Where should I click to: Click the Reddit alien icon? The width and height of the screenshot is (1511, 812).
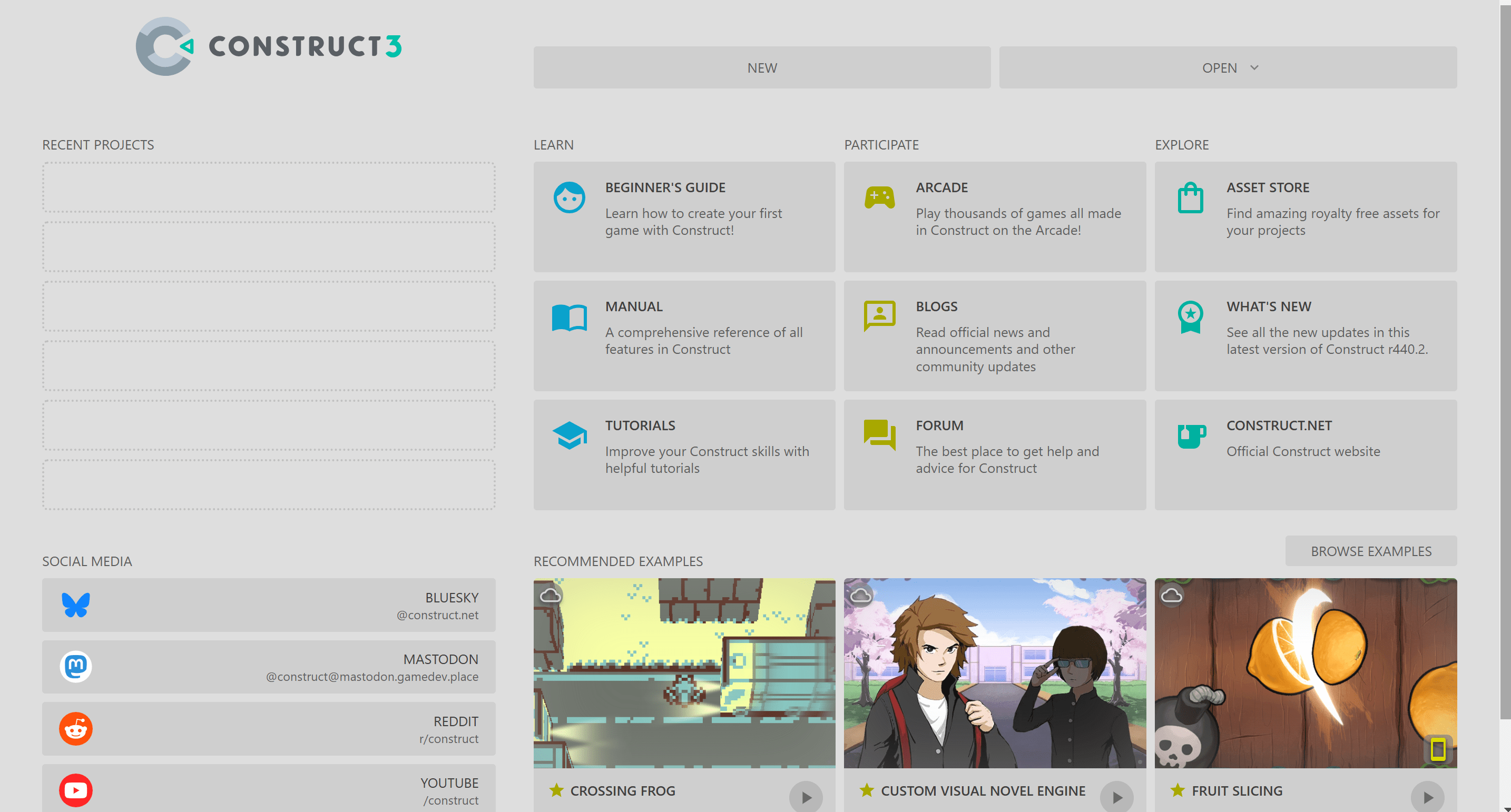(76, 729)
